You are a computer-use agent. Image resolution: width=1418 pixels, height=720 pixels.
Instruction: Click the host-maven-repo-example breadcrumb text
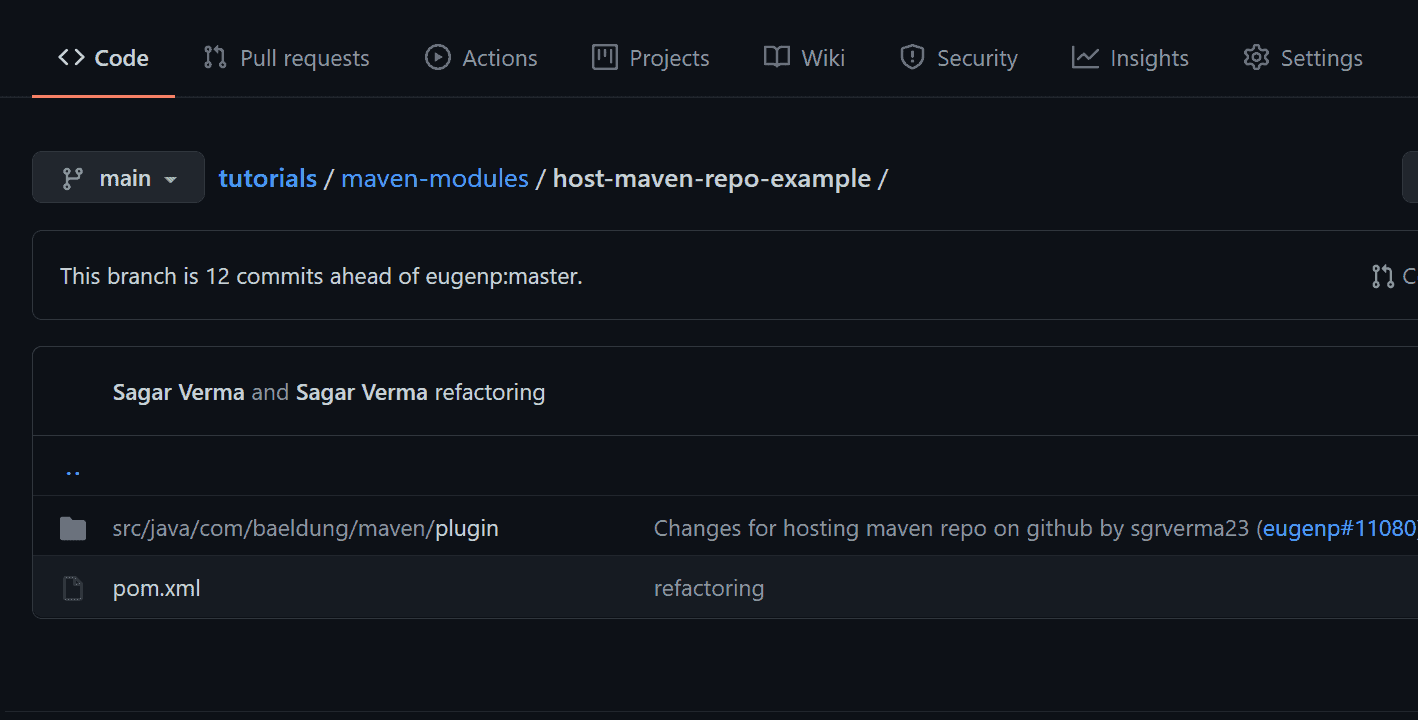coord(712,178)
